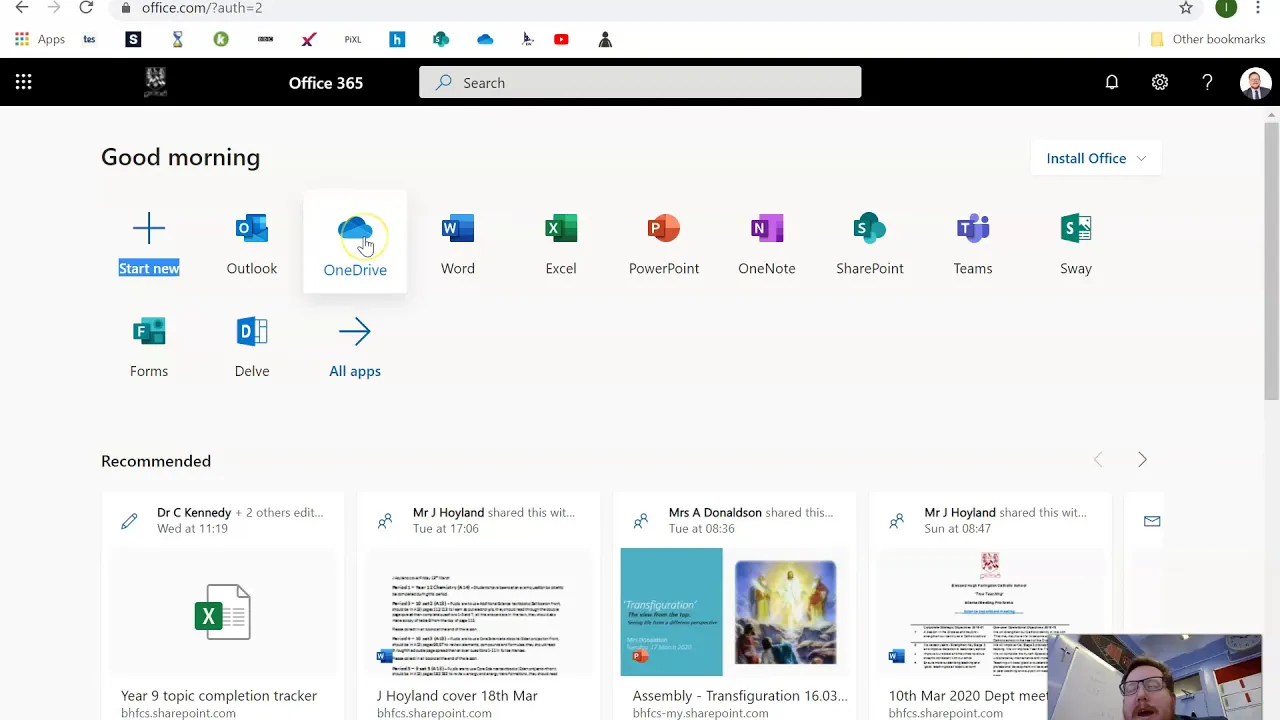Open the Word app
Image resolution: width=1280 pixels, height=720 pixels.
[458, 244]
